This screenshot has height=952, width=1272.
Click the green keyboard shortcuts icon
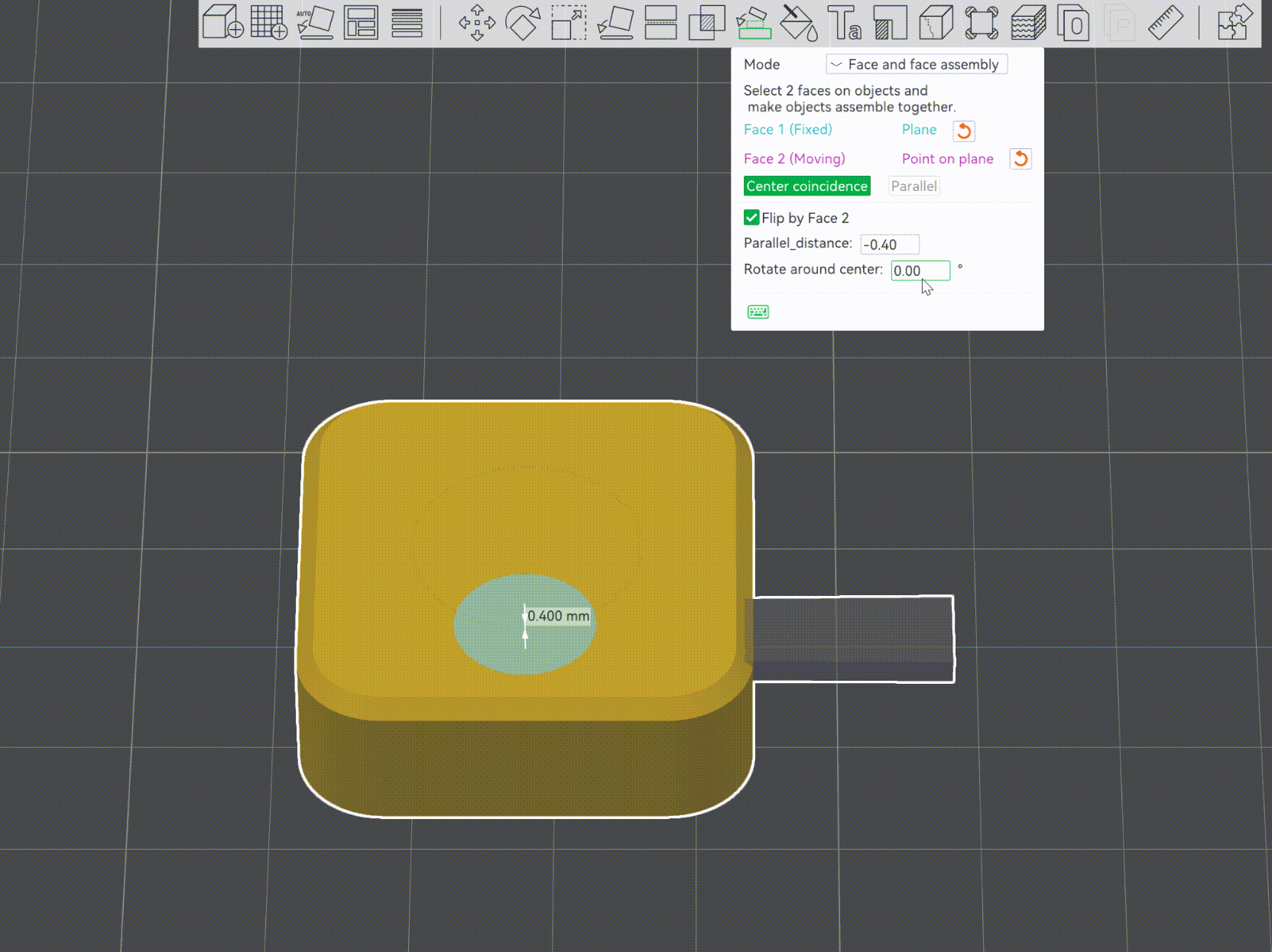pos(758,312)
